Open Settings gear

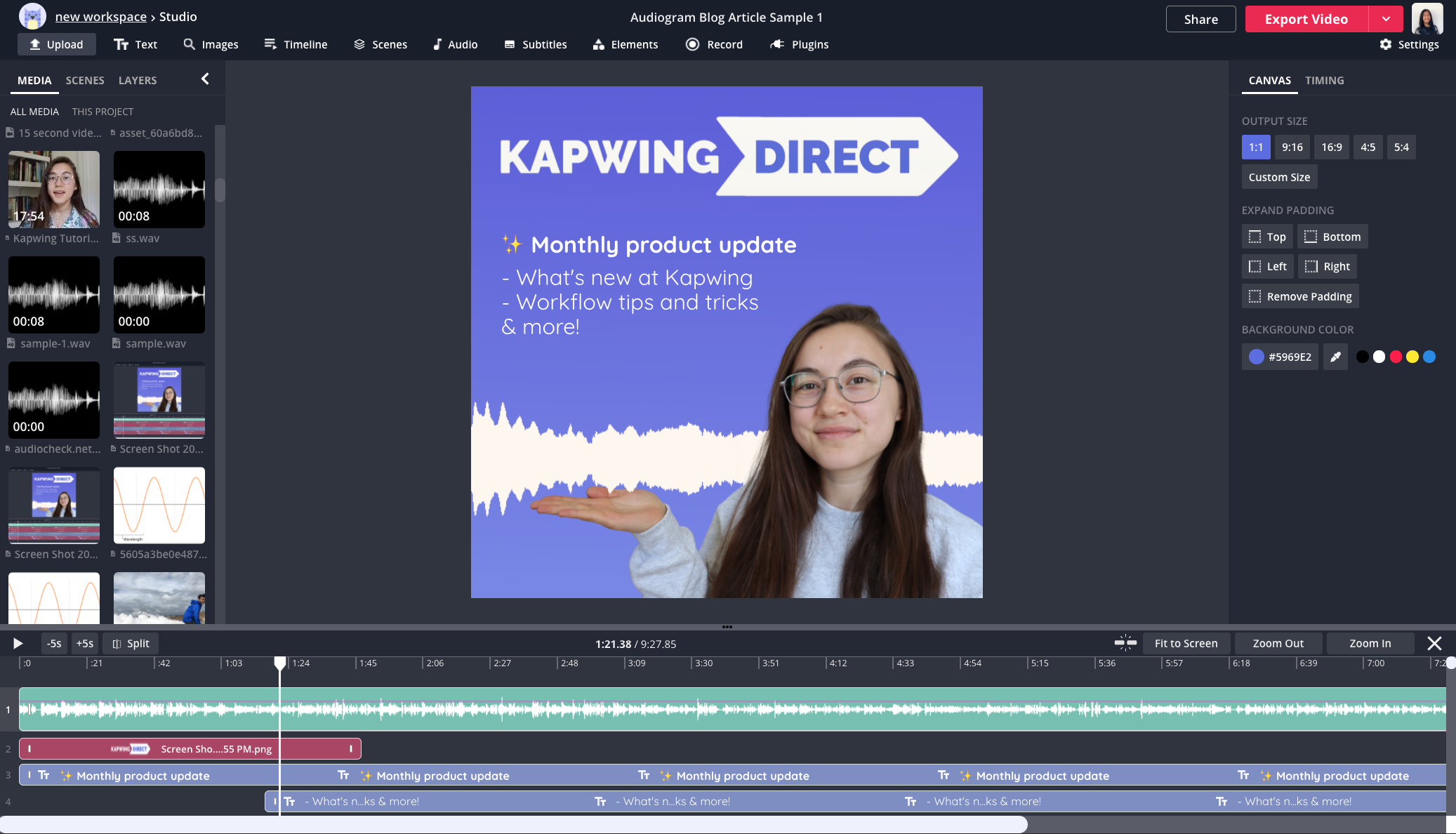(1409, 44)
